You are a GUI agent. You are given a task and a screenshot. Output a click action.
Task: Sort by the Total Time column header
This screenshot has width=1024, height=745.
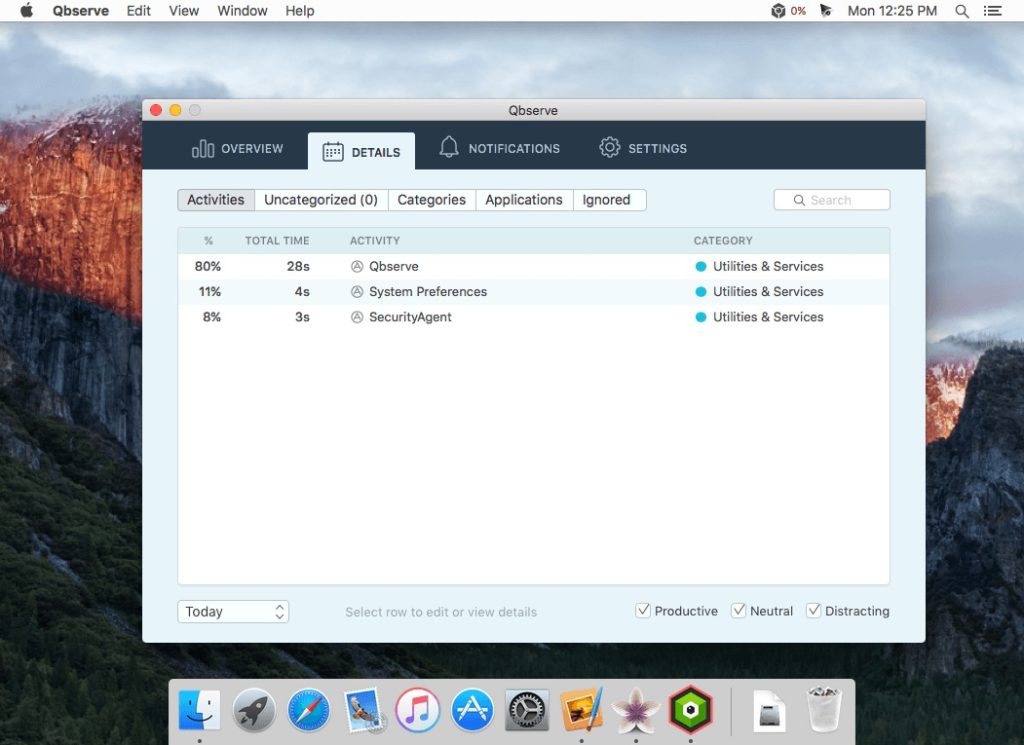click(277, 240)
